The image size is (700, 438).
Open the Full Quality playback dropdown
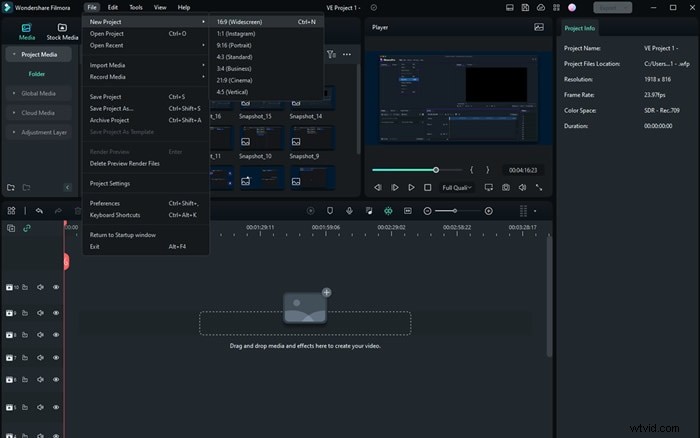[x=457, y=187]
